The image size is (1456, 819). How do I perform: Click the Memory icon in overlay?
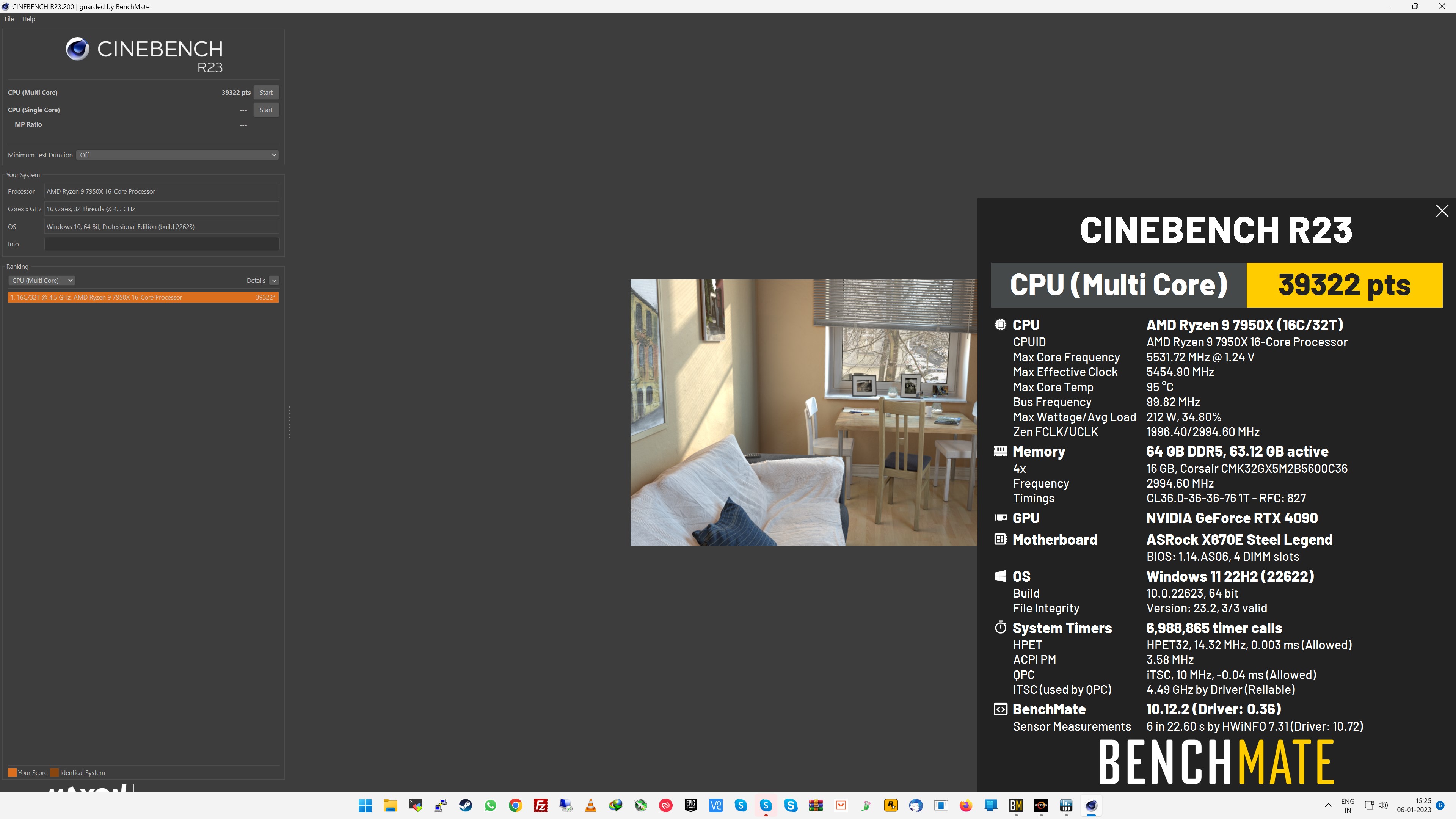point(1000,451)
